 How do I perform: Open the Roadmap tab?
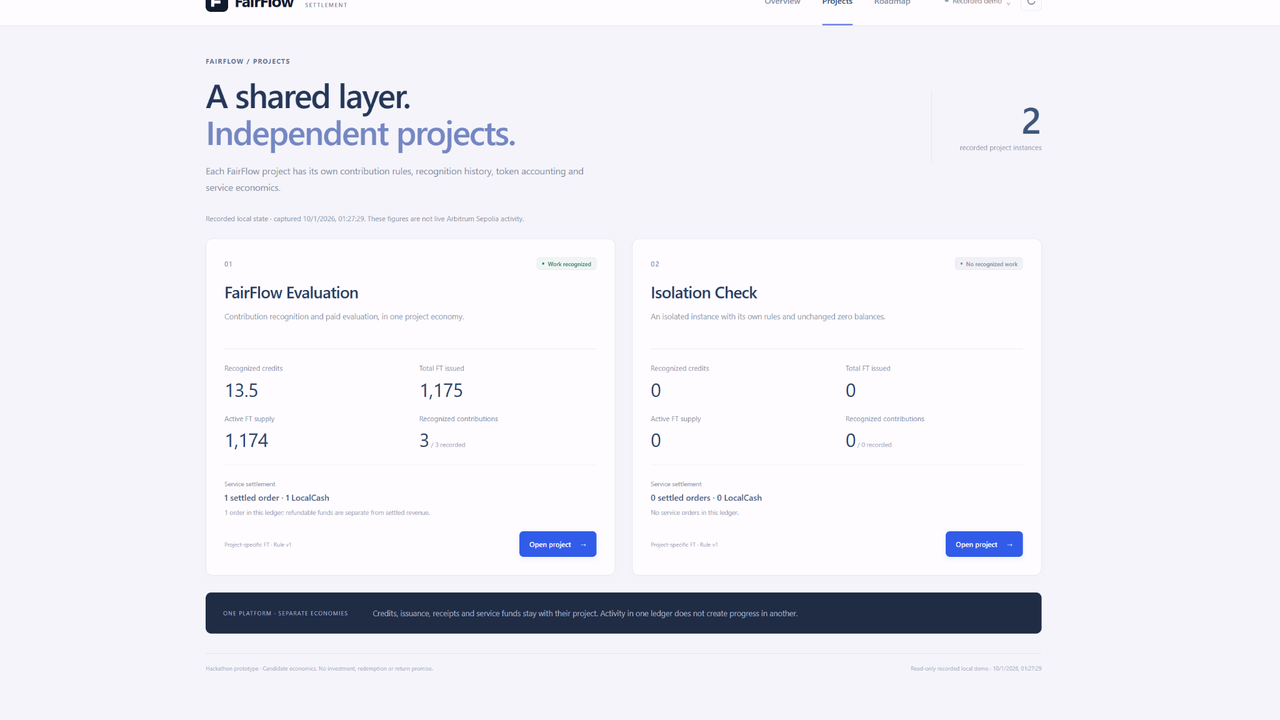[x=892, y=4]
